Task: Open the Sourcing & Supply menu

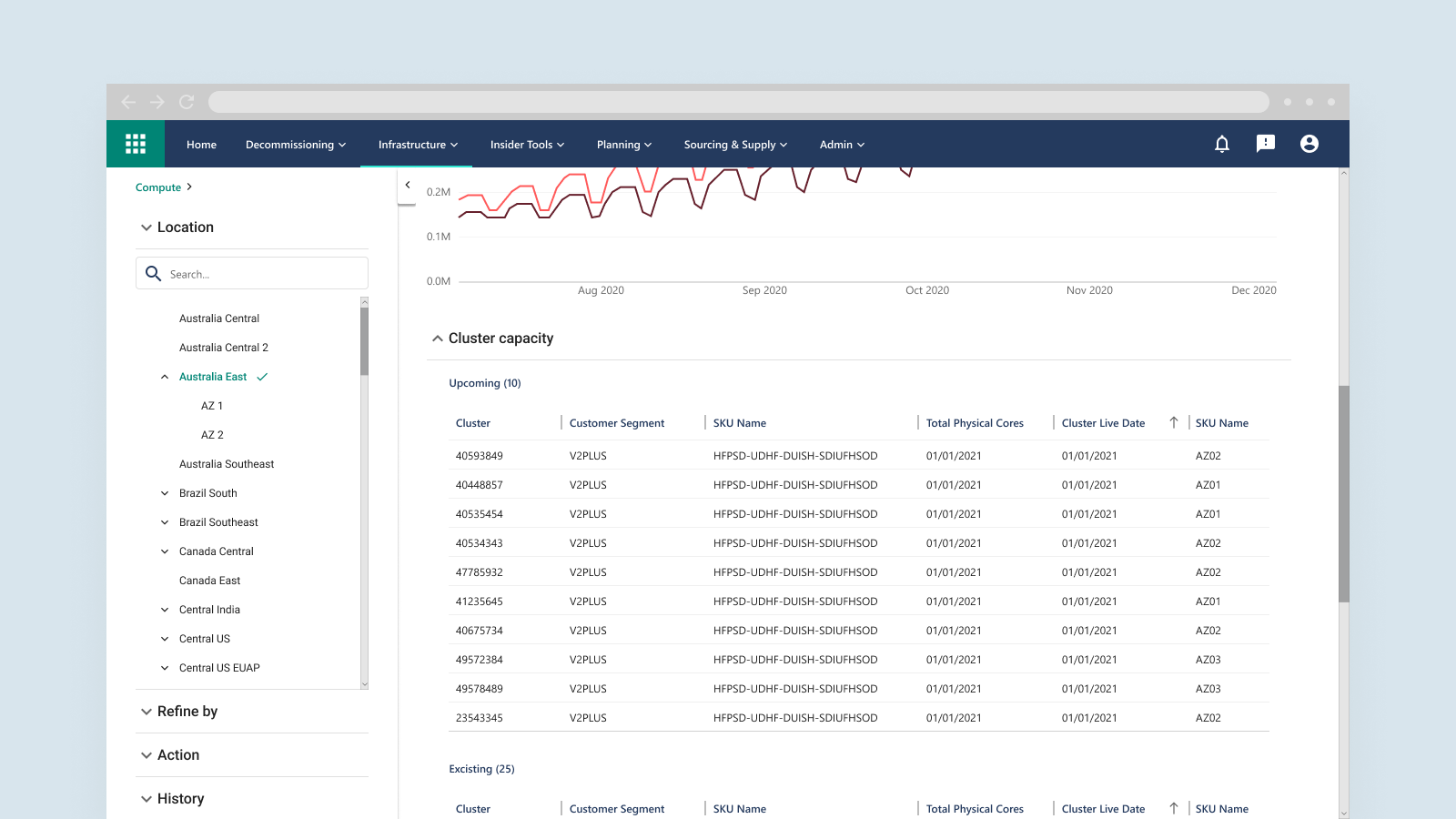Action: point(735,145)
